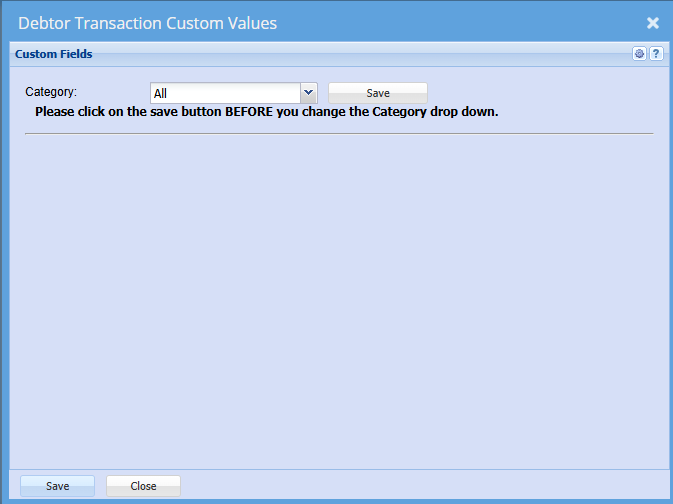
Task: Select the All value in Category field
Action: (161, 94)
